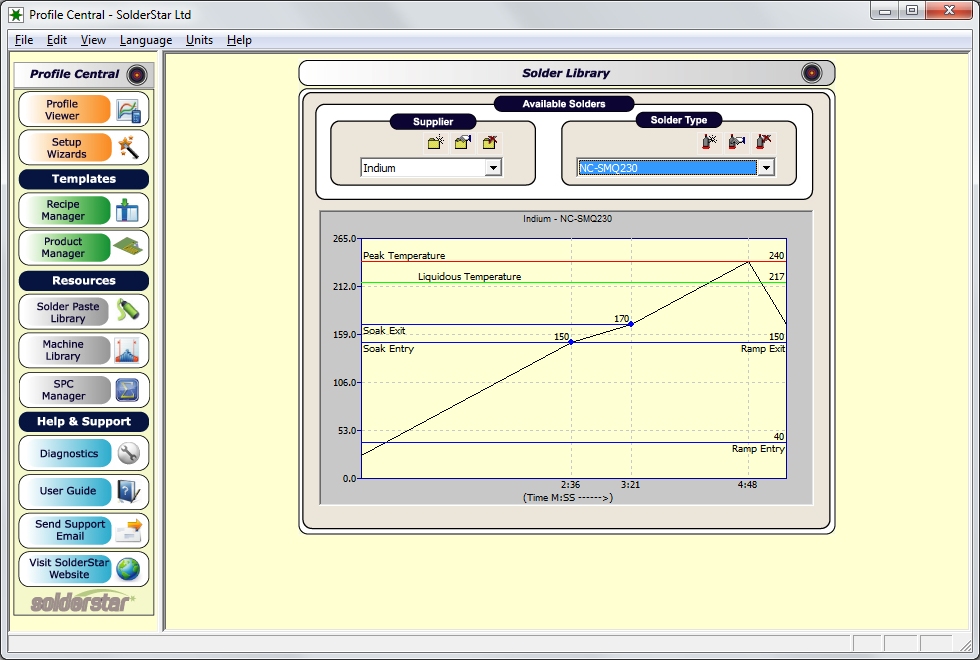The width and height of the screenshot is (980, 660).
Task: Click the app icon in title bar
Action: 16,14
